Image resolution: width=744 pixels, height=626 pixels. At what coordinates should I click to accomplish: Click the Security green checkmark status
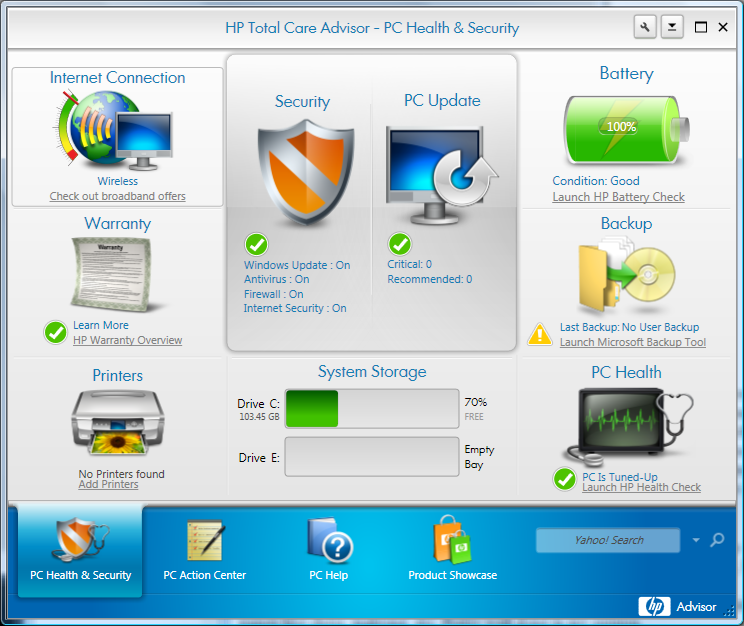pos(256,245)
